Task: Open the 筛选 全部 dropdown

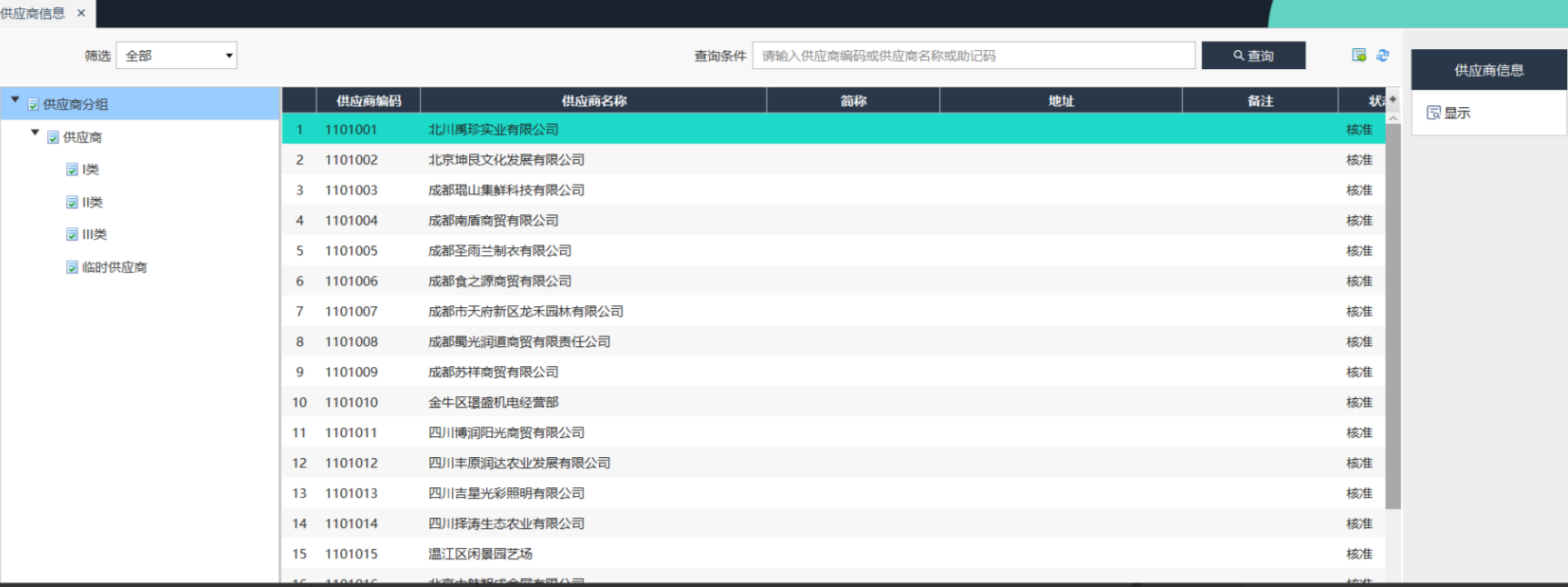Action: [176, 55]
